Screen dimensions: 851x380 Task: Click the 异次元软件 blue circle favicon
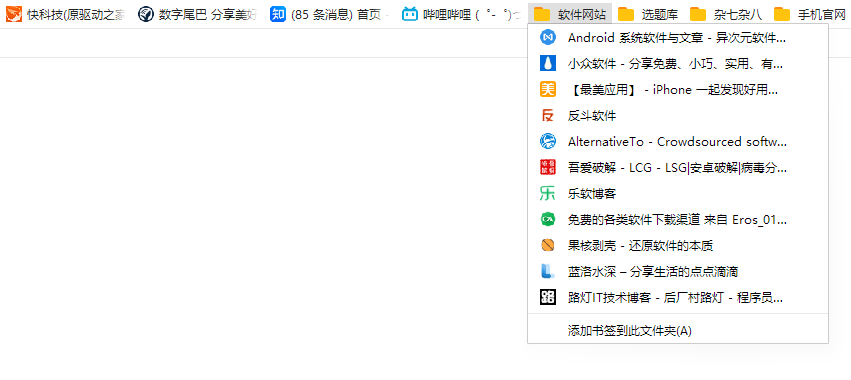(x=548, y=37)
